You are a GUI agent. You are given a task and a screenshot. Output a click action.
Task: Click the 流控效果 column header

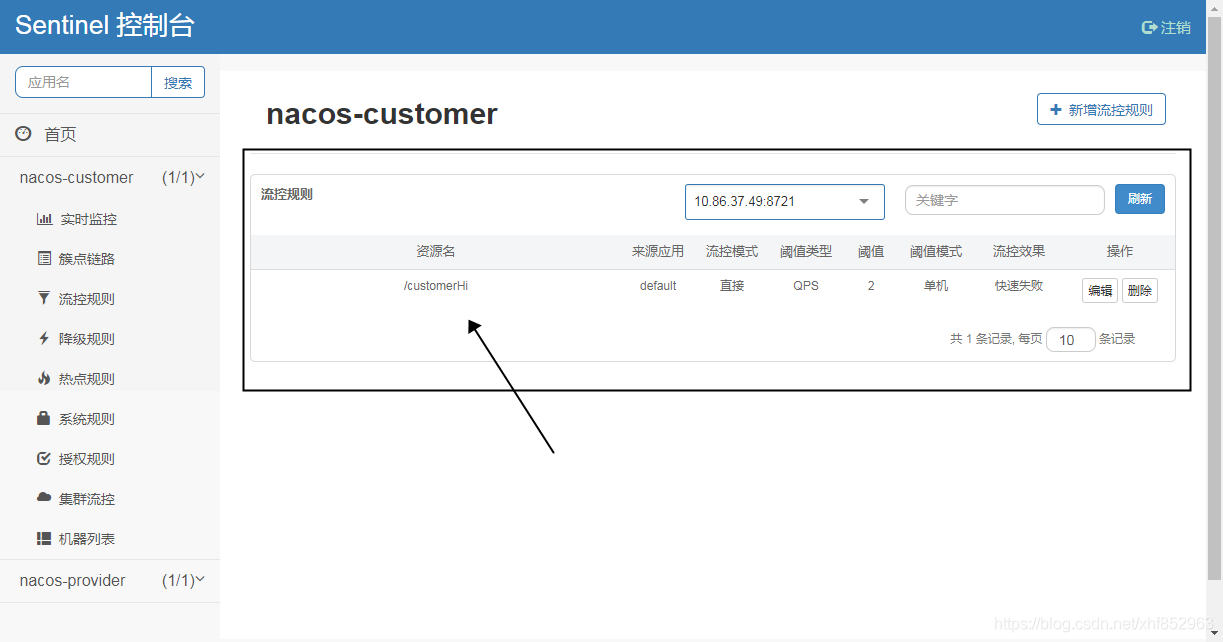pos(1019,252)
